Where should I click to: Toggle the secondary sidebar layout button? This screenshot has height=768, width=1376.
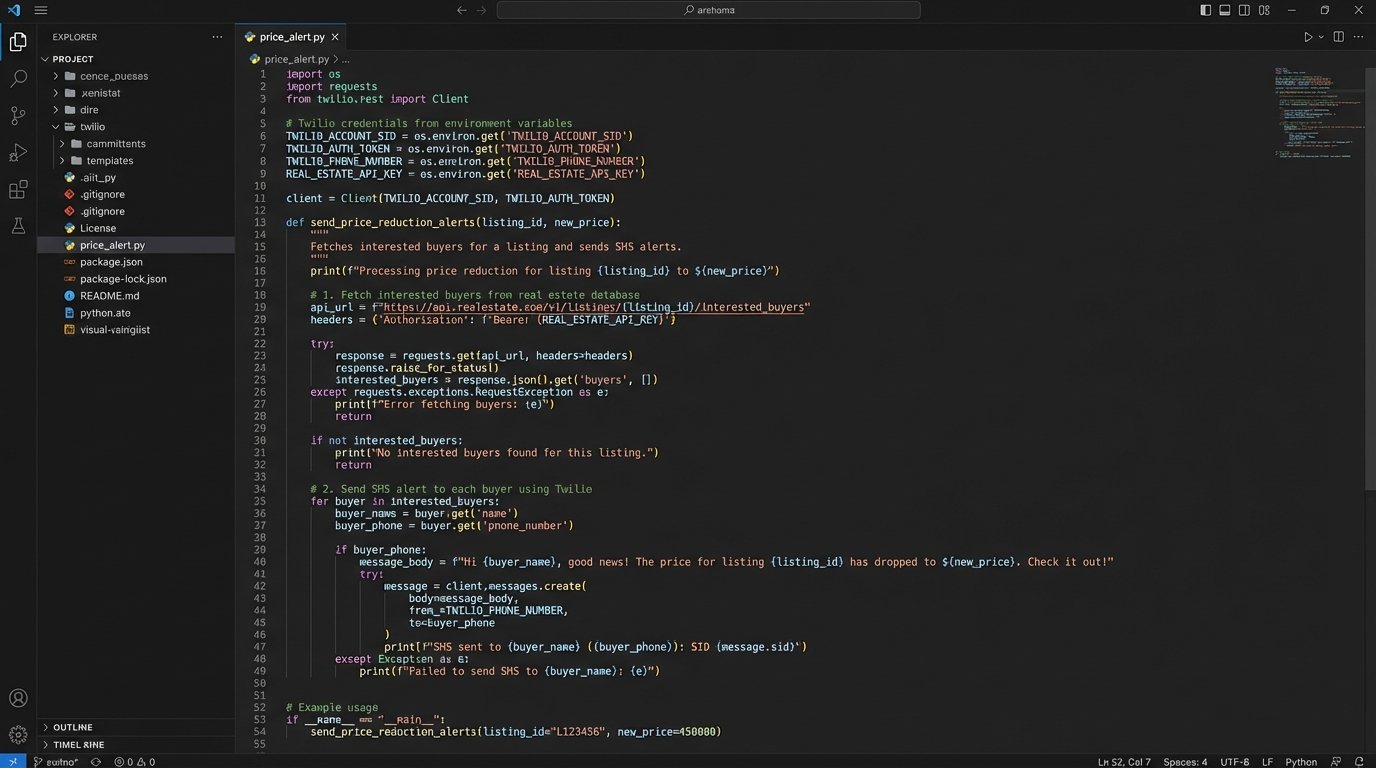tap(1244, 10)
